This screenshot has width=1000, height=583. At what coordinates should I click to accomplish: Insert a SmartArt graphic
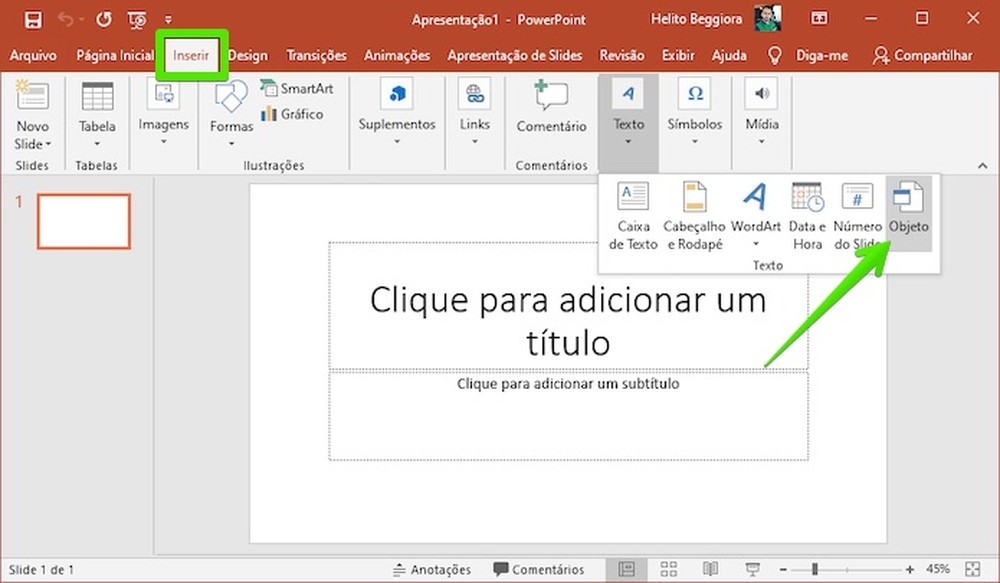tap(297, 88)
